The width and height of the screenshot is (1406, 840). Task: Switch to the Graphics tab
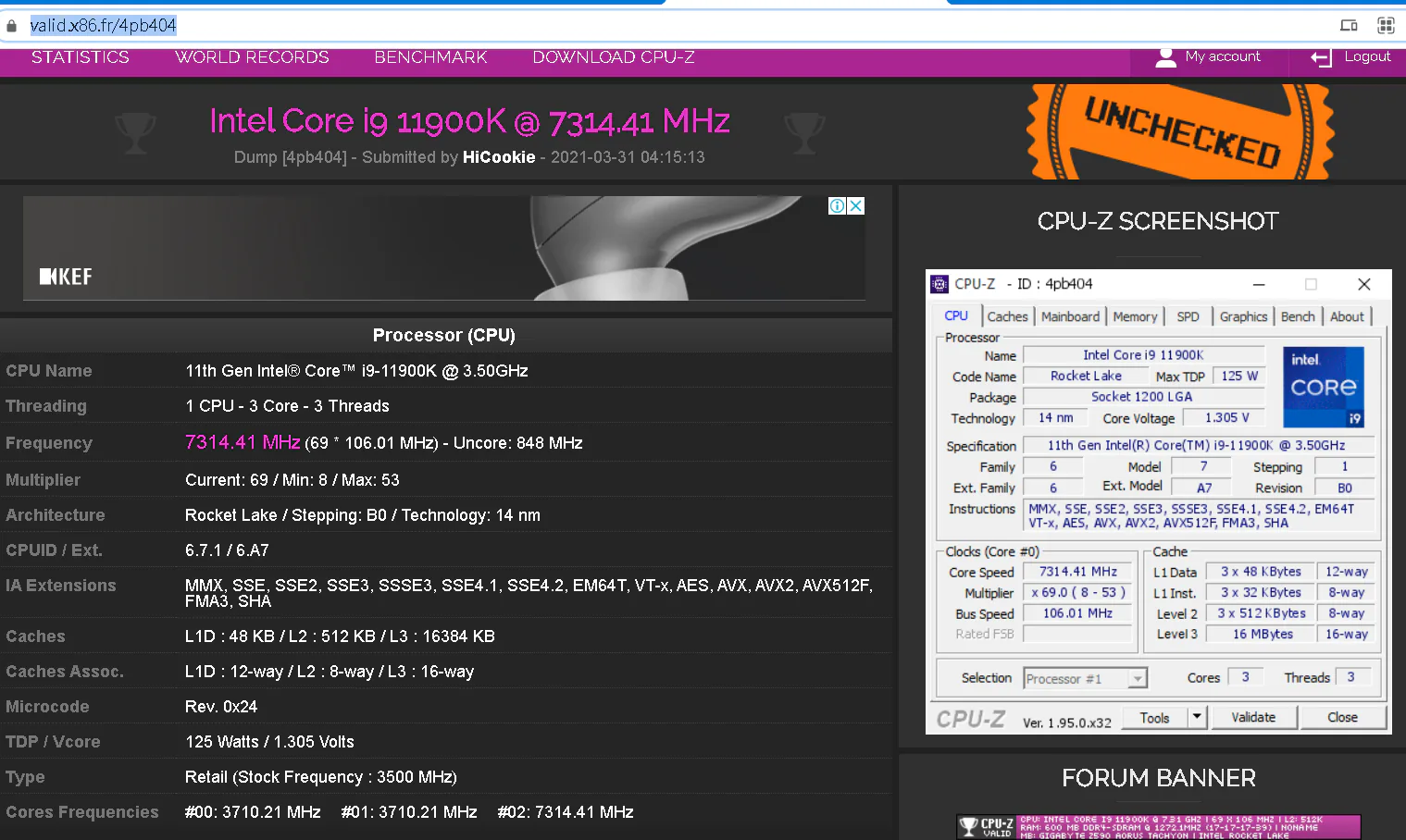coord(1243,316)
